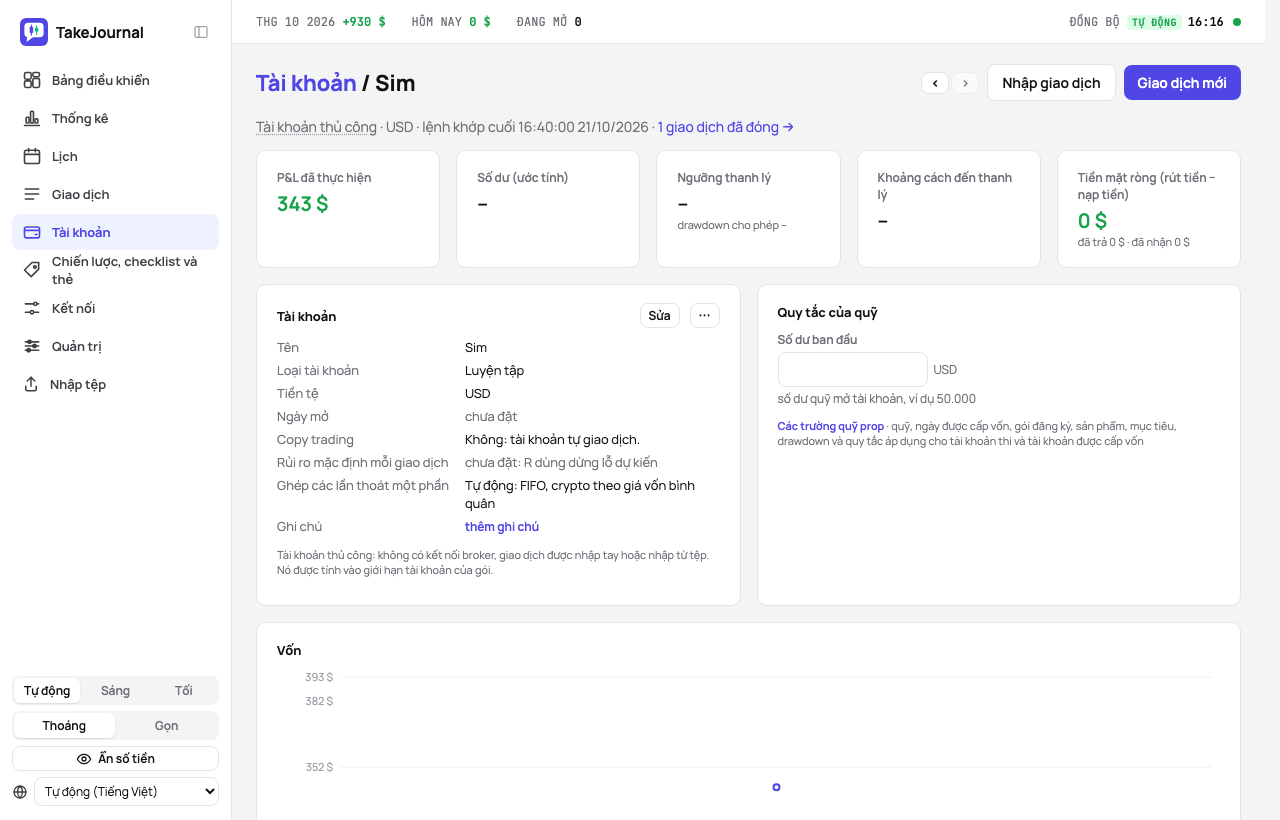The image size is (1280, 820).
Task: Open Lịch calendar icon
Action: pos(32,156)
